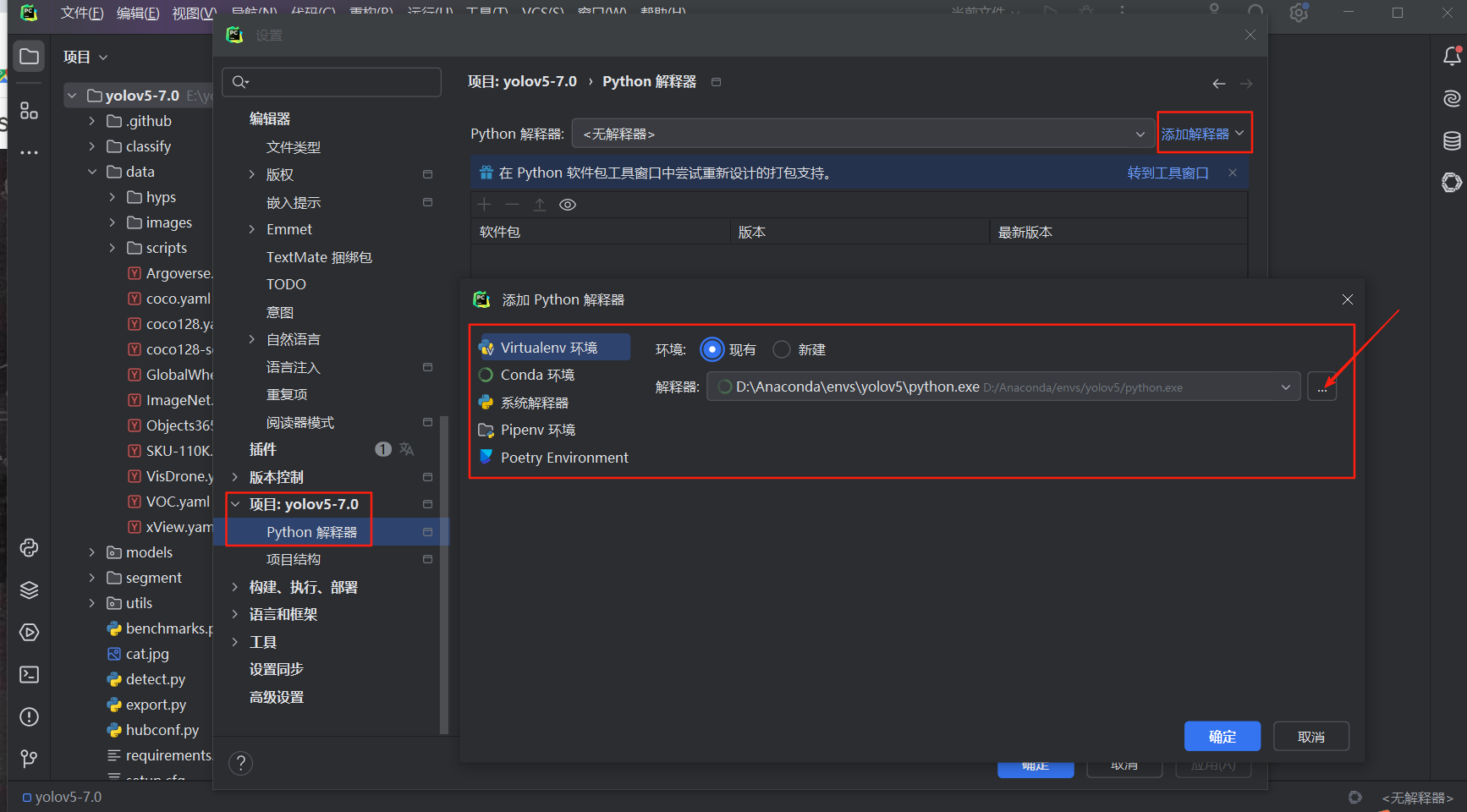Select Virtualenv 环境 in interpreter type list

553,348
